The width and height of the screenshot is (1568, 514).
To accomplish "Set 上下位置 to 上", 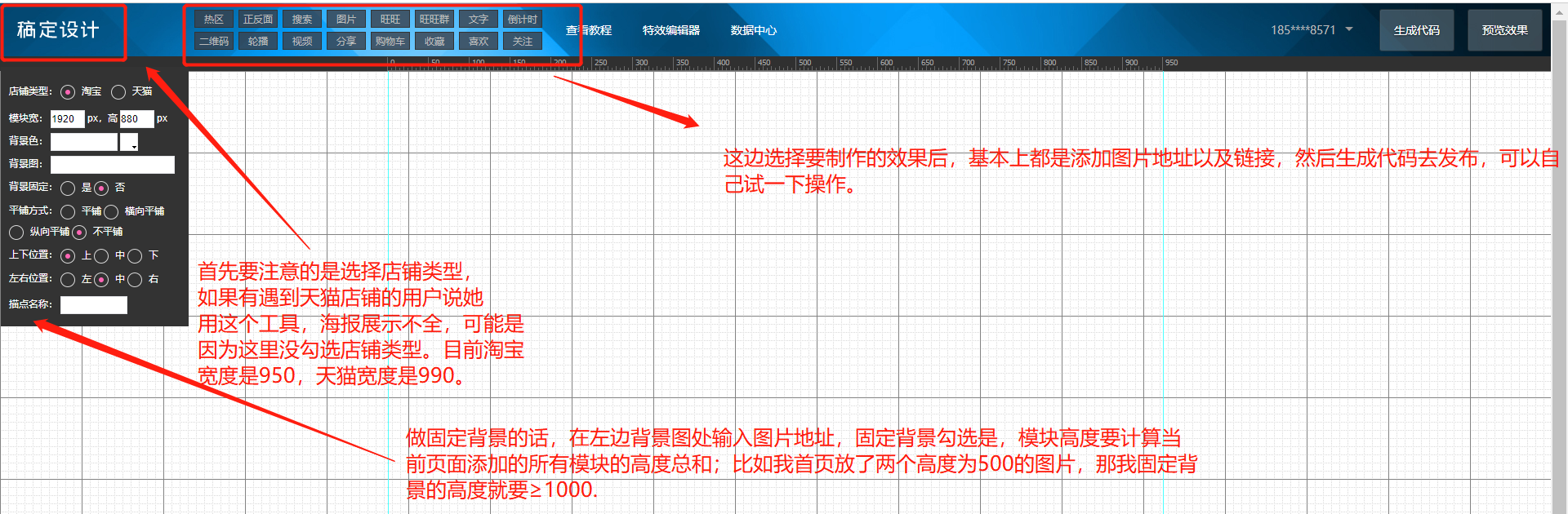I will (x=68, y=256).
